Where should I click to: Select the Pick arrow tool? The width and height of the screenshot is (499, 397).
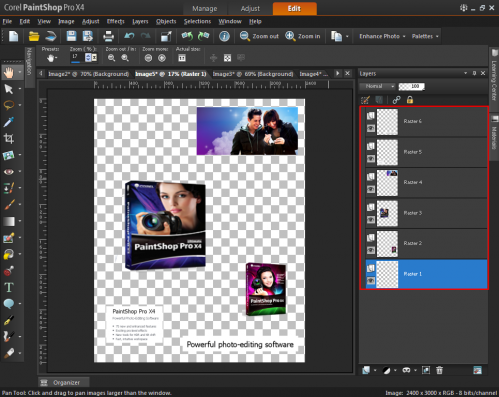(9, 89)
